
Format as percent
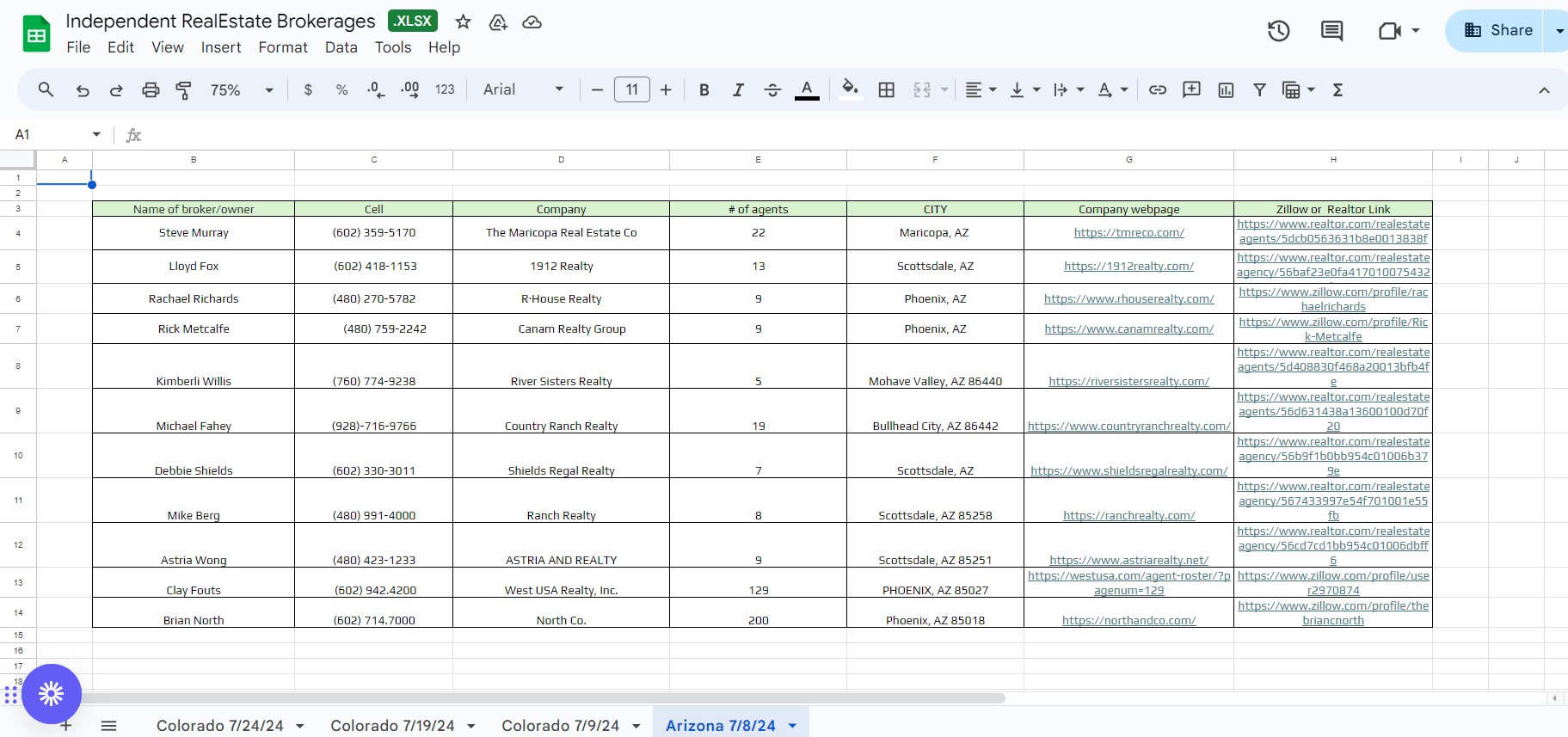341,89
